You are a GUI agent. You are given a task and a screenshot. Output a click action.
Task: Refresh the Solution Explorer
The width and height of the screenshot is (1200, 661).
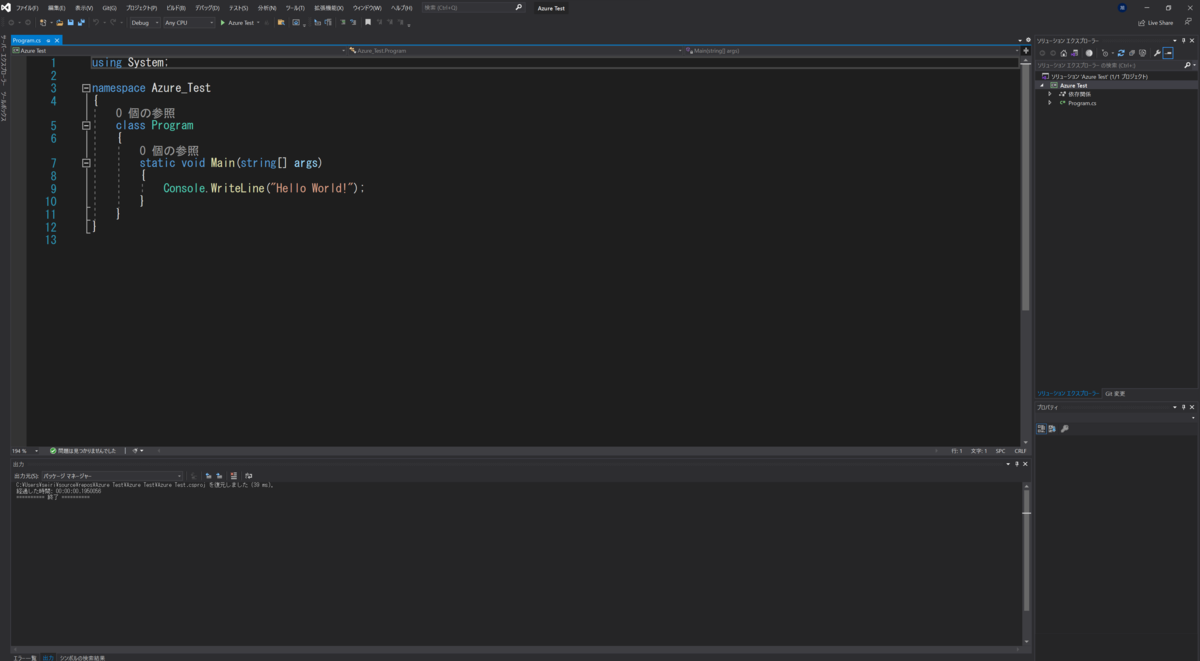pyautogui.click(x=1121, y=53)
